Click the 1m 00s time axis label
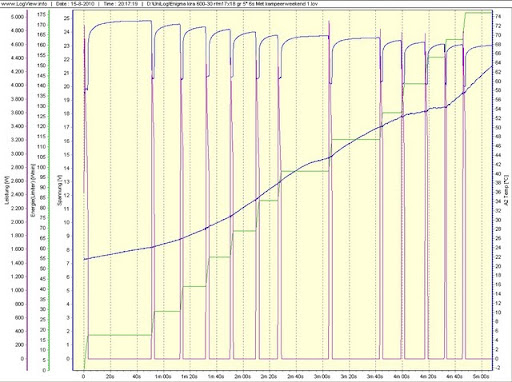The image size is (512, 382). 163,376
